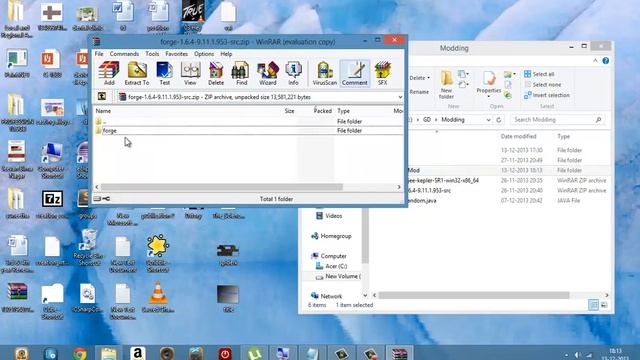Sort by Size column in WinRAR
The width and height of the screenshot is (640, 360).
[289, 111]
